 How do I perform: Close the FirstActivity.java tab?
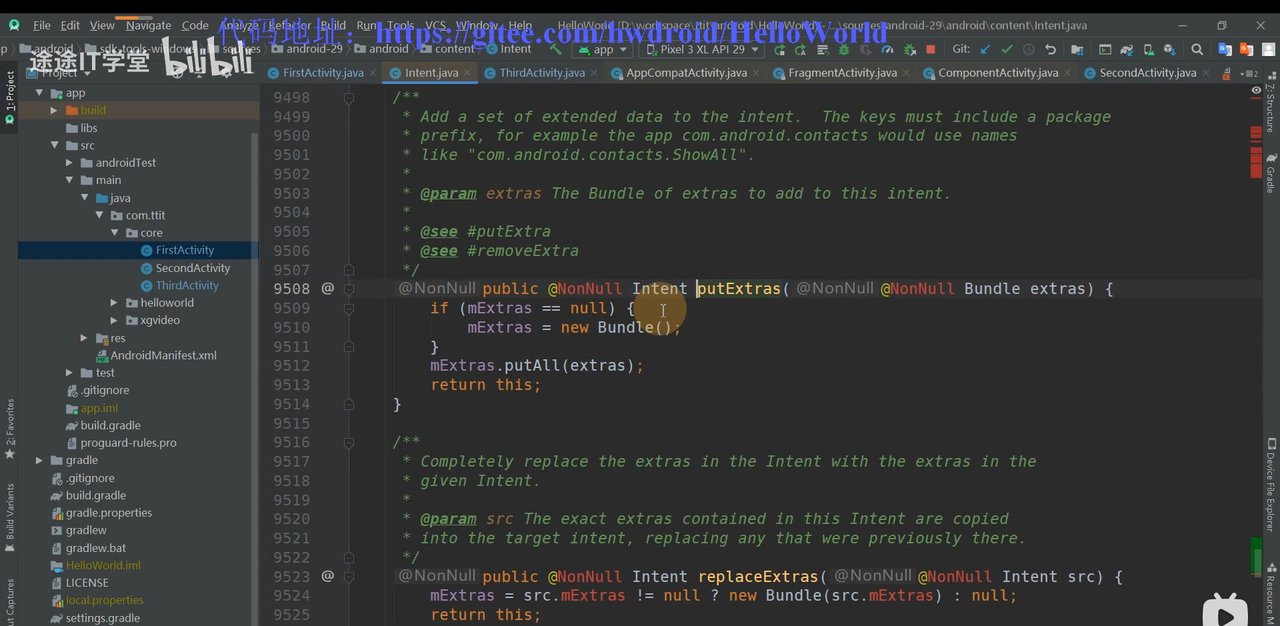(x=373, y=73)
